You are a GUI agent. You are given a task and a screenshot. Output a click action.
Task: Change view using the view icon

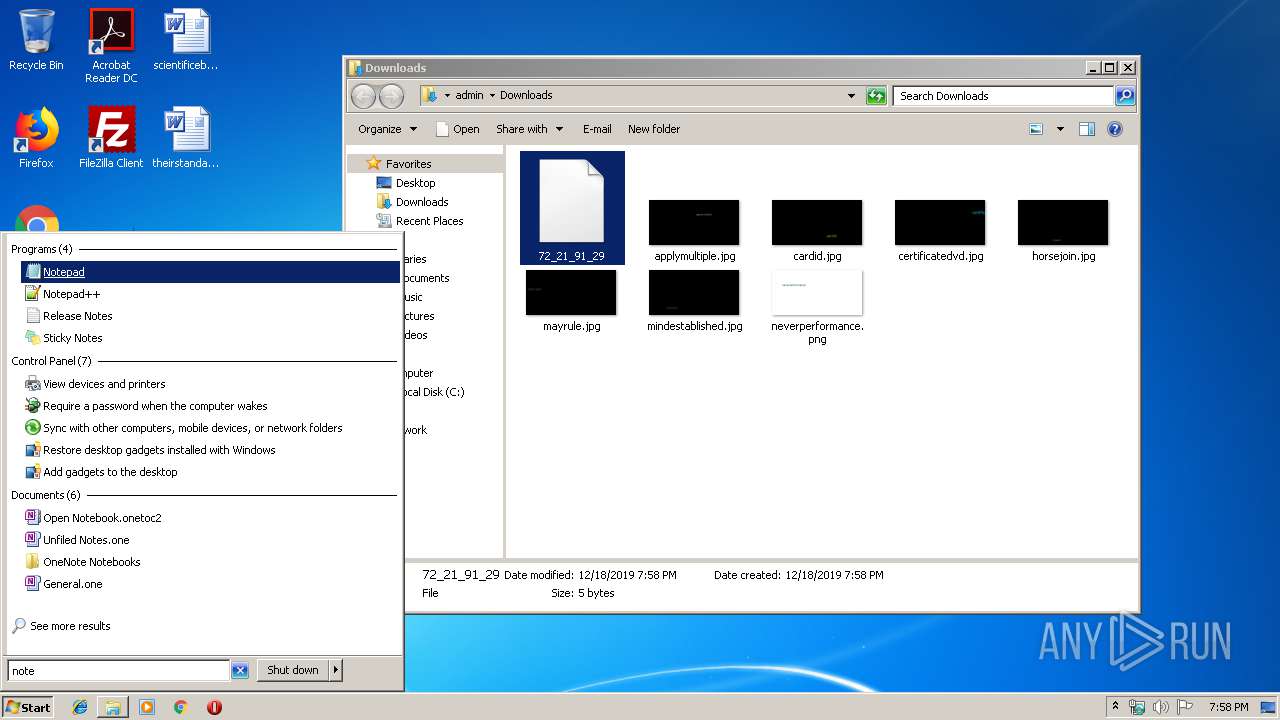(1036, 129)
